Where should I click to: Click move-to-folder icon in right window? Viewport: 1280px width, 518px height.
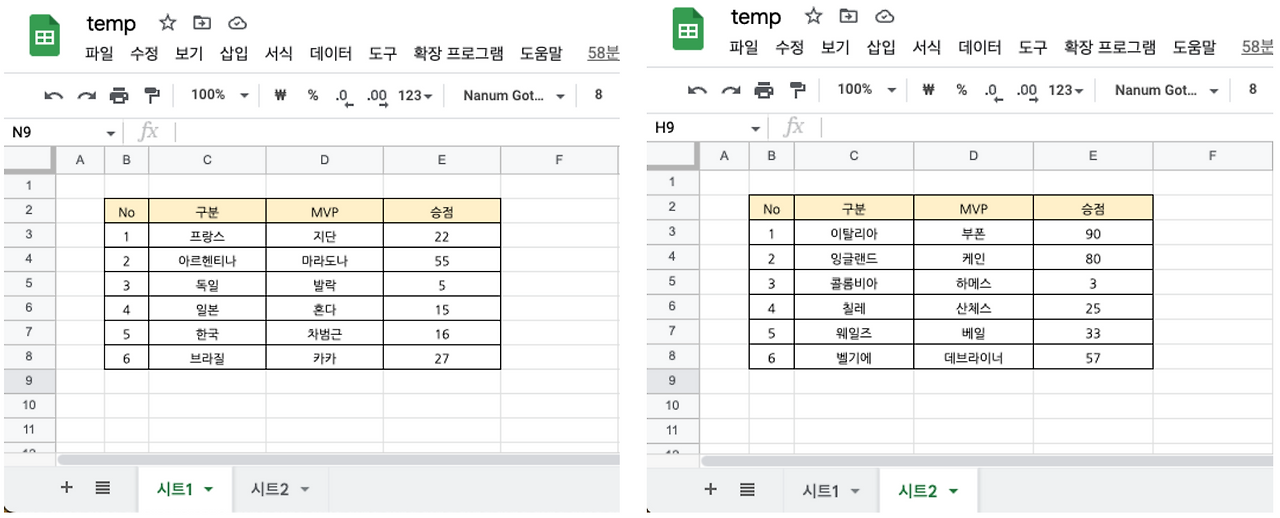click(849, 16)
